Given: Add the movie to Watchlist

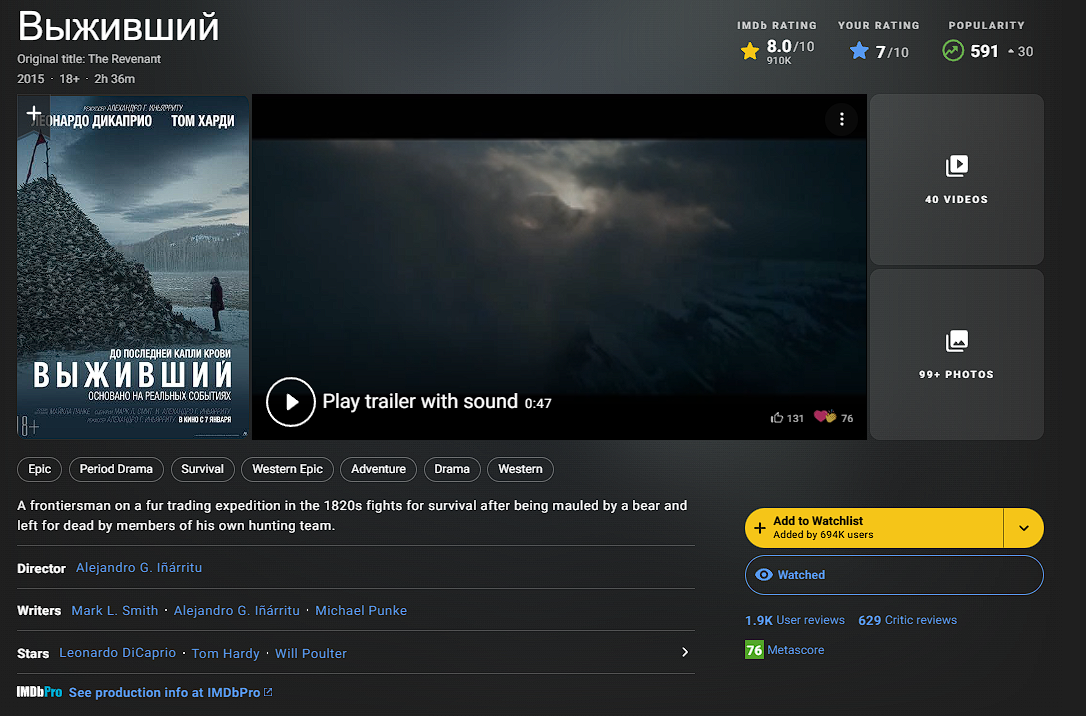Looking at the screenshot, I should (874, 528).
